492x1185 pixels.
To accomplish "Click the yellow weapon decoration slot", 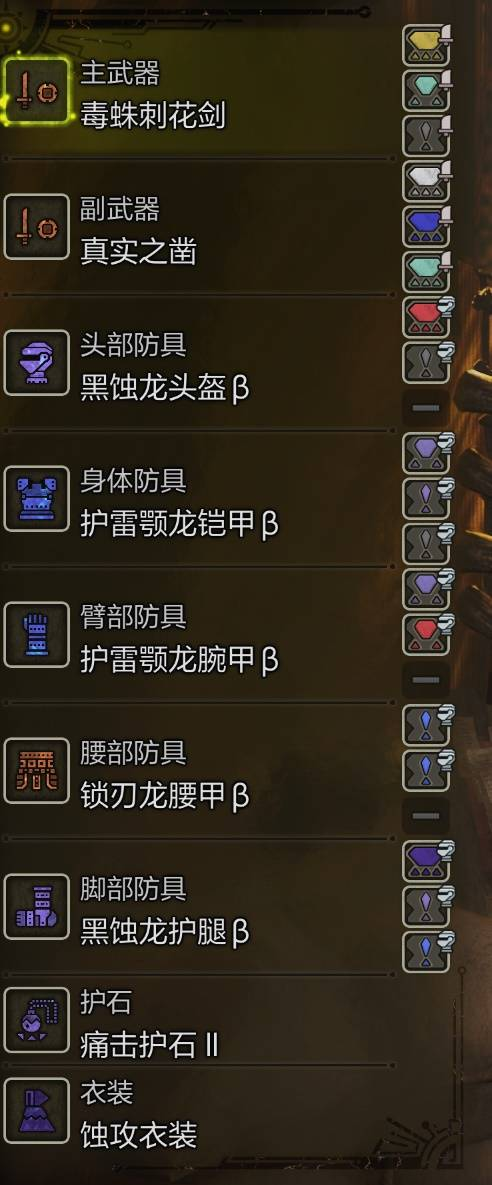I will pos(427,45).
